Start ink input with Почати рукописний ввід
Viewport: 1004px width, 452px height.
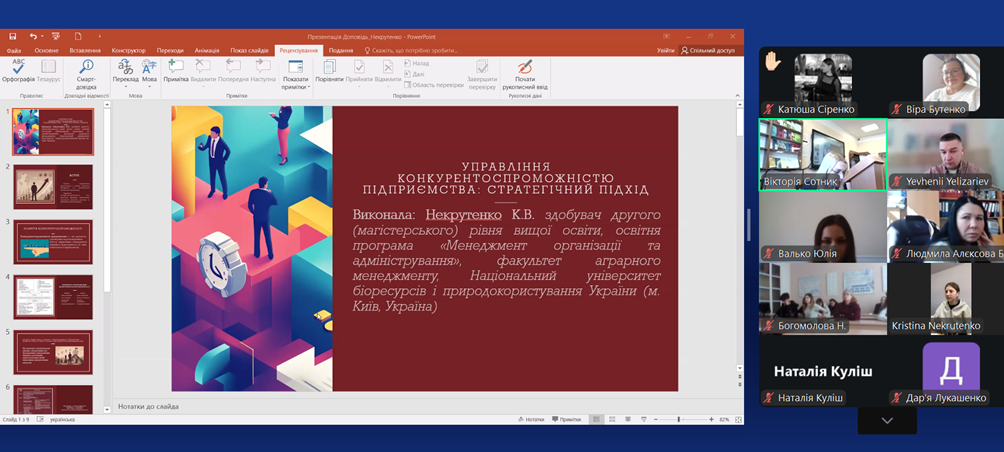pyautogui.click(x=525, y=73)
